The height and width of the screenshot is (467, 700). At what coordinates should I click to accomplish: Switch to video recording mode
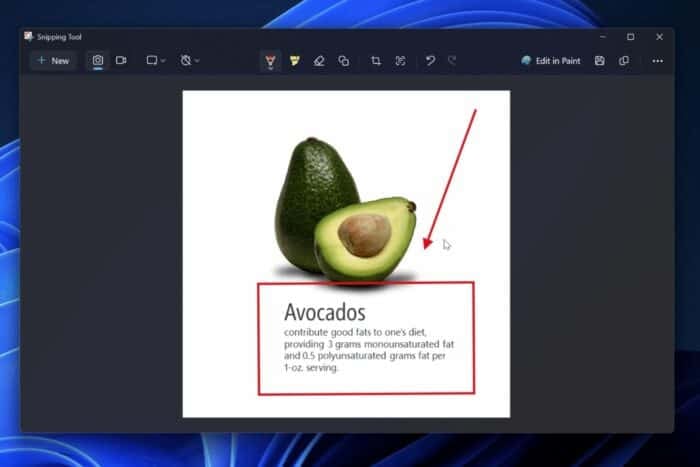coord(121,60)
